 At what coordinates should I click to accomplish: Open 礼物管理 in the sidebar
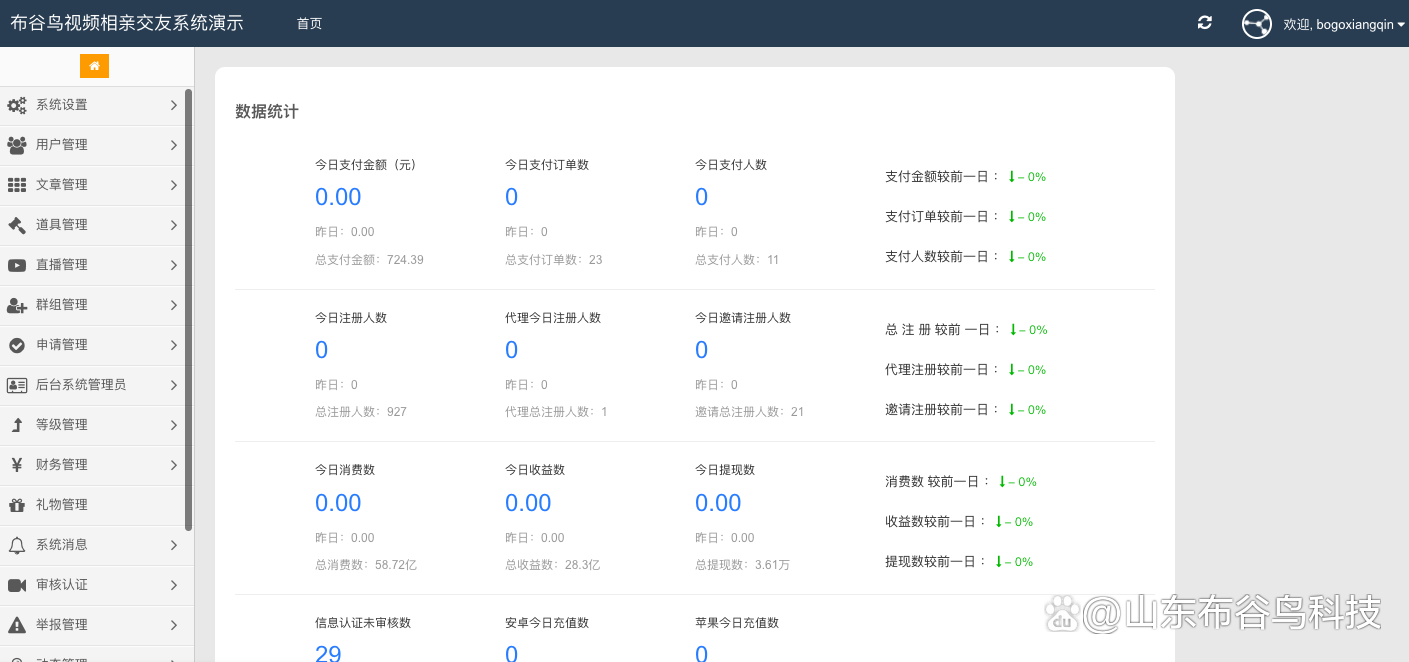(x=93, y=505)
